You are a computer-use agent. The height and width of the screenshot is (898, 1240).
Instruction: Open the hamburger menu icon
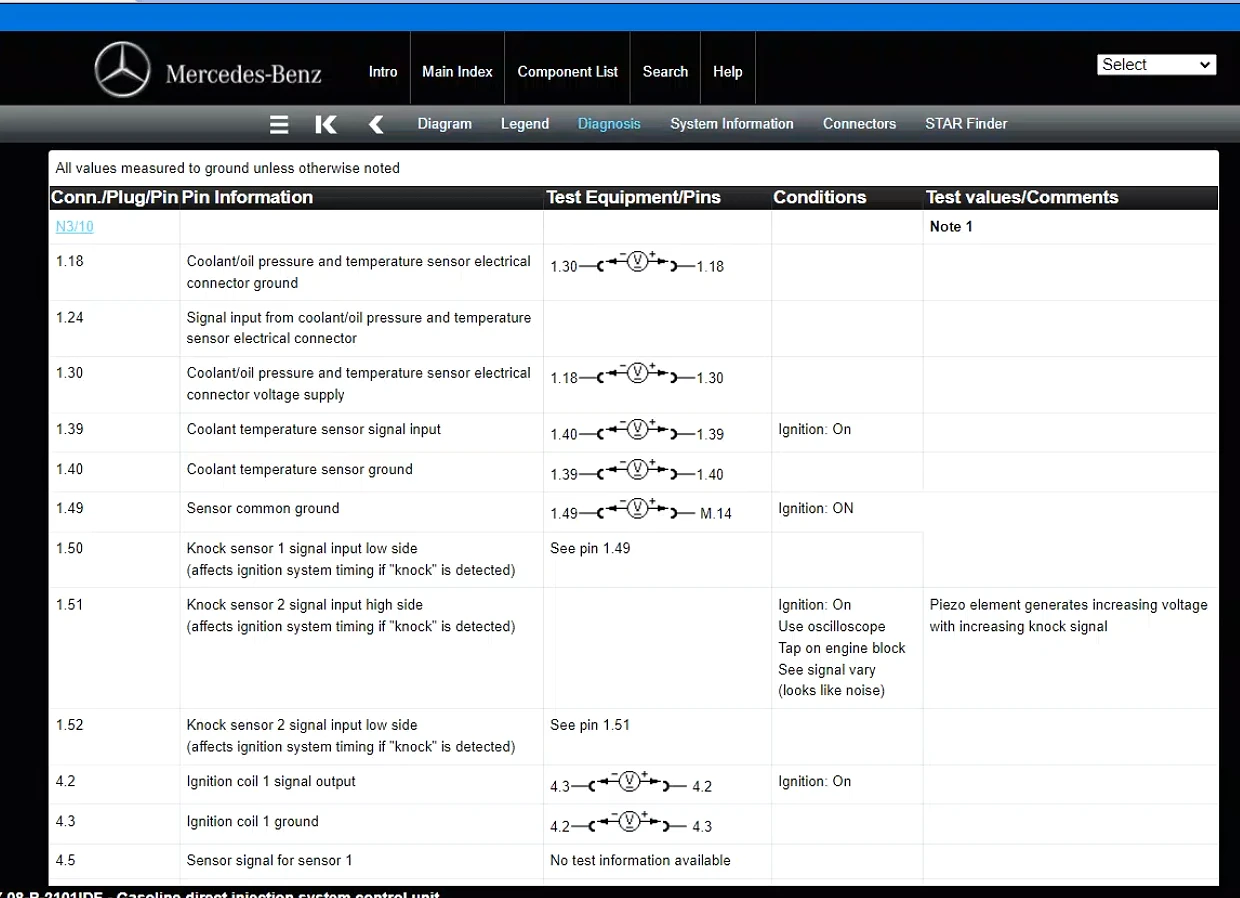(x=280, y=124)
